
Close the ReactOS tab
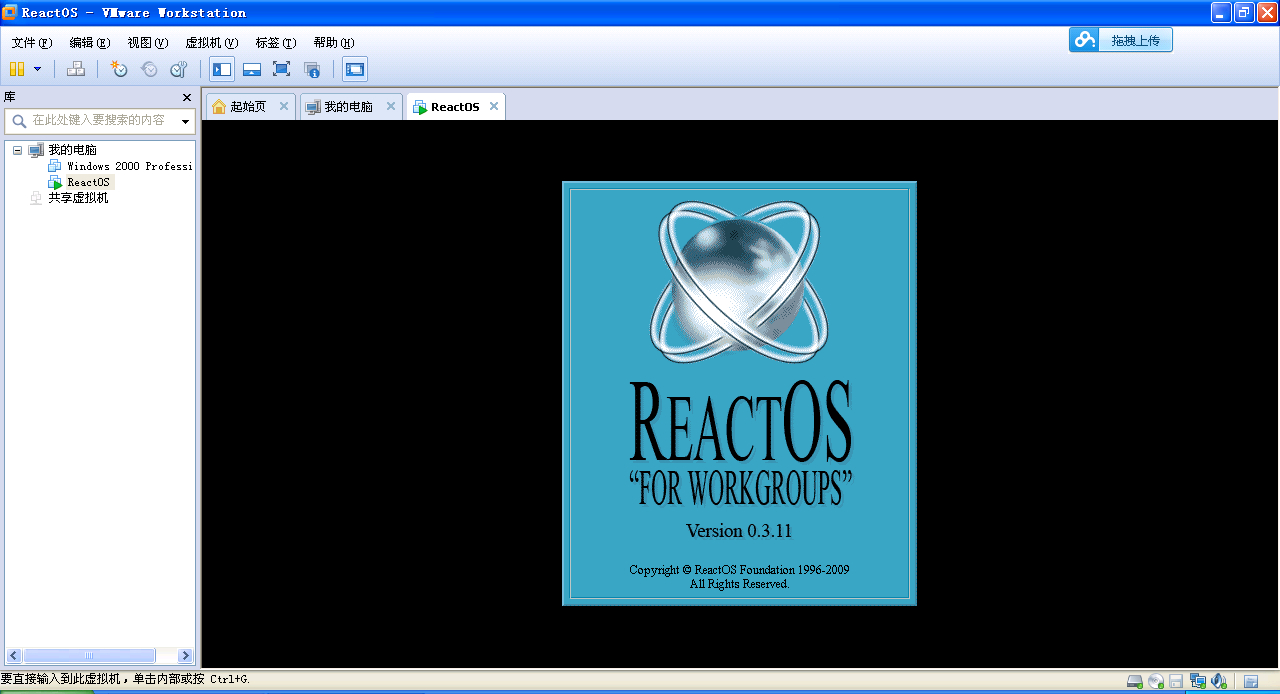[x=494, y=106]
